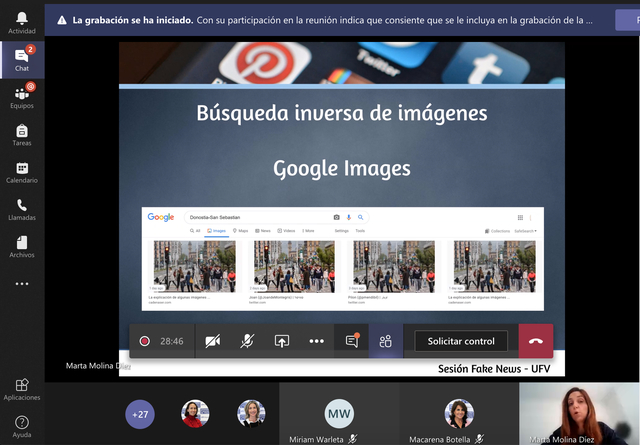Click Solicitar control button
This screenshot has width=640, height=445.
coord(461,341)
